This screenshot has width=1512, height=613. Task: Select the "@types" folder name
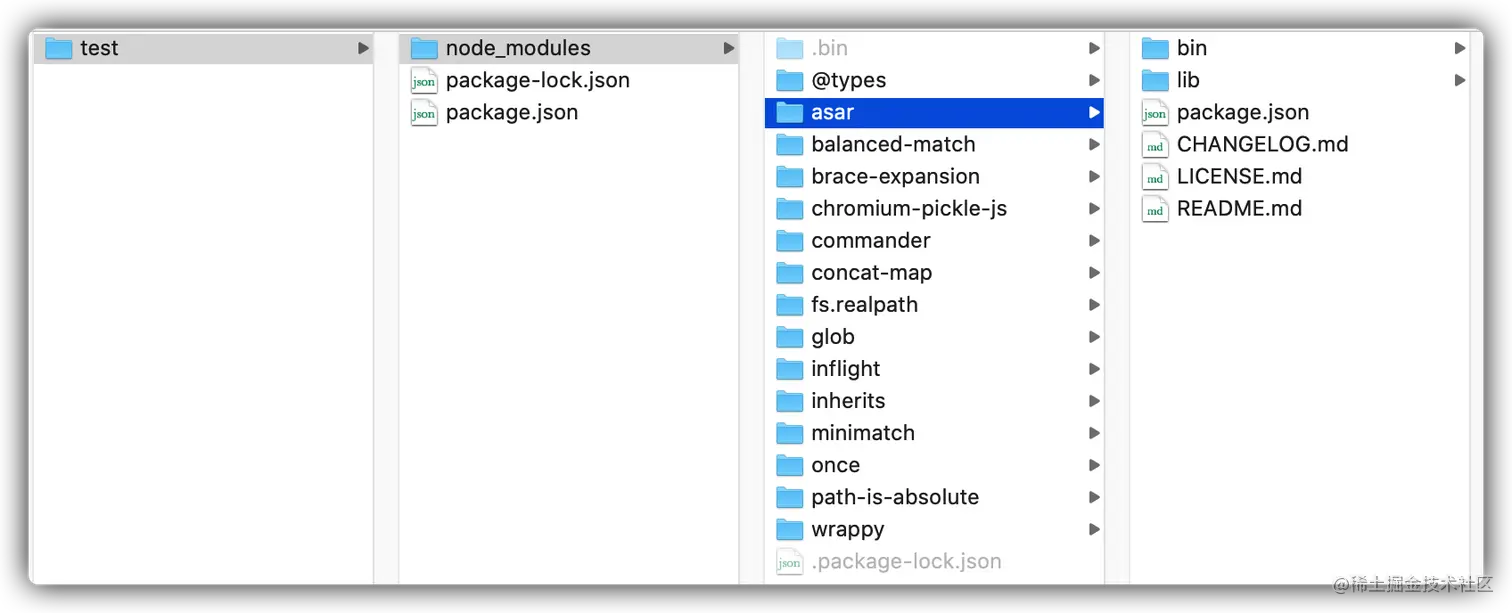tap(848, 81)
